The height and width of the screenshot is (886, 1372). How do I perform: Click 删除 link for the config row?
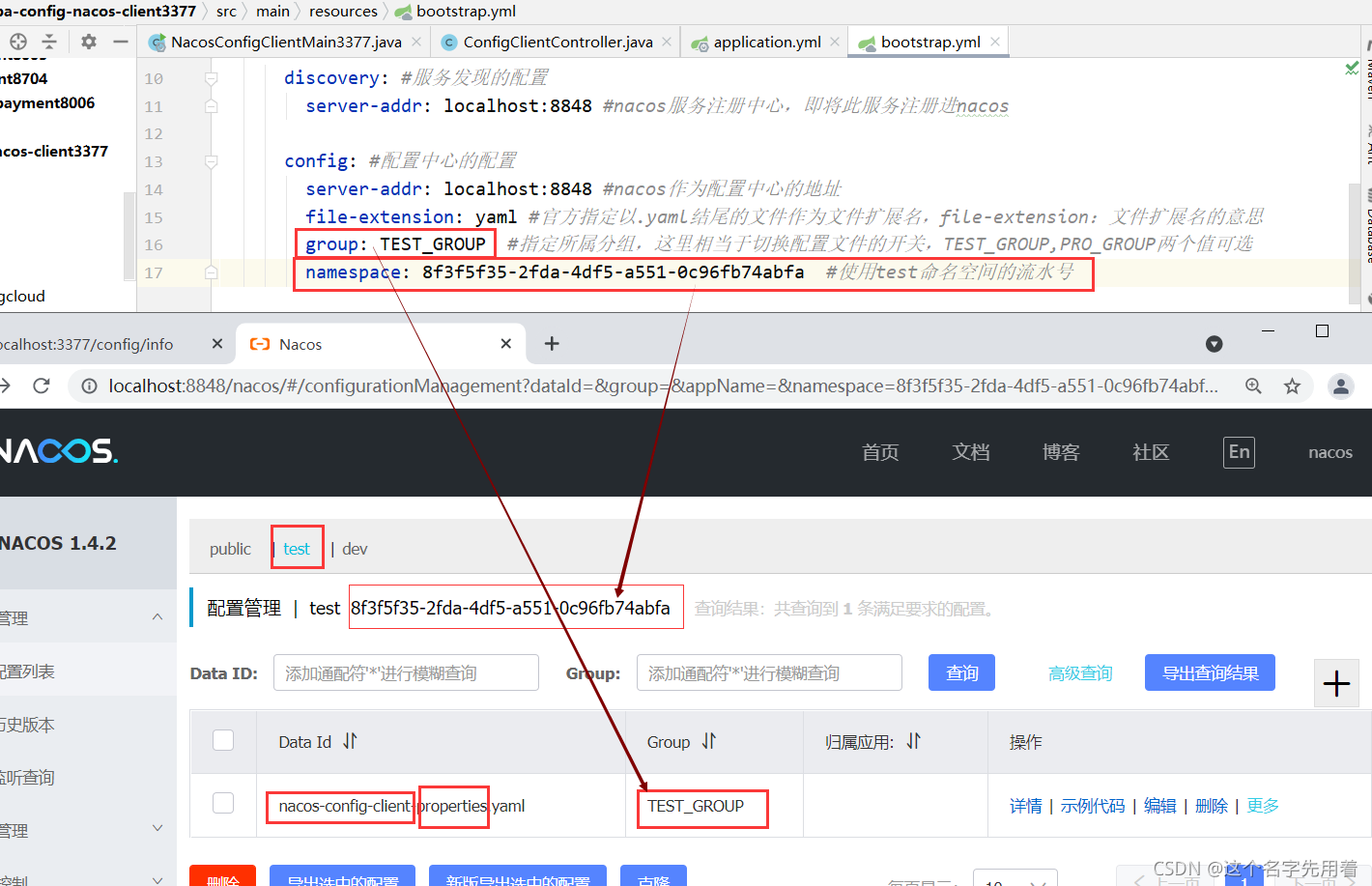click(x=1212, y=806)
